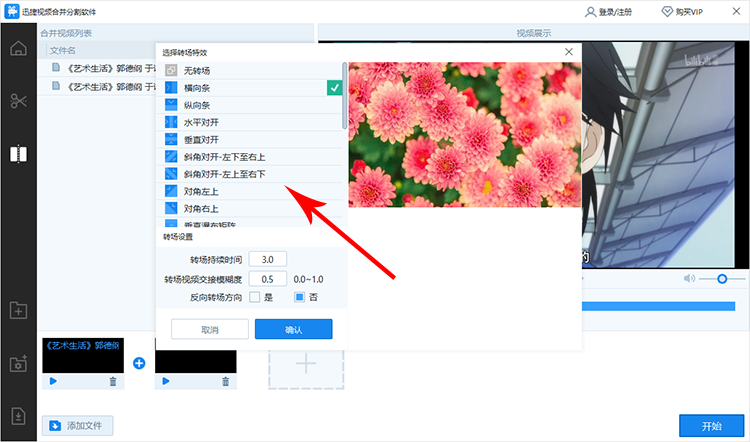Select 斜角对开-左下至右上 transition
The height and width of the screenshot is (442, 750).
point(250,156)
